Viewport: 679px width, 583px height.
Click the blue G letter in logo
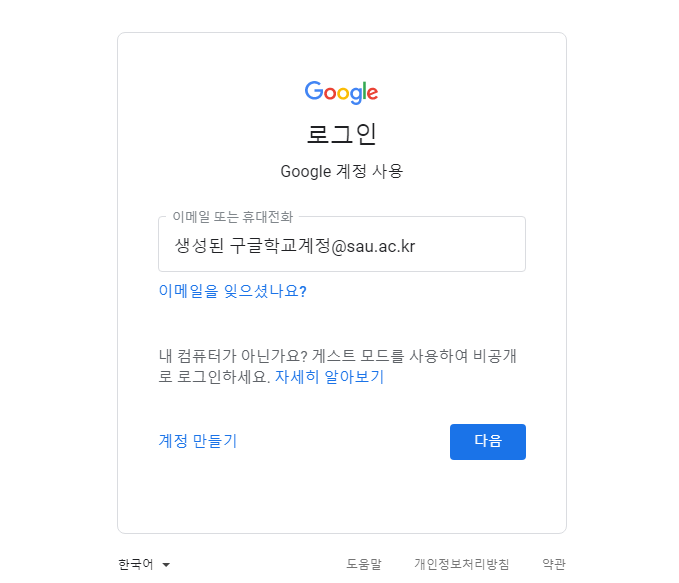314,91
